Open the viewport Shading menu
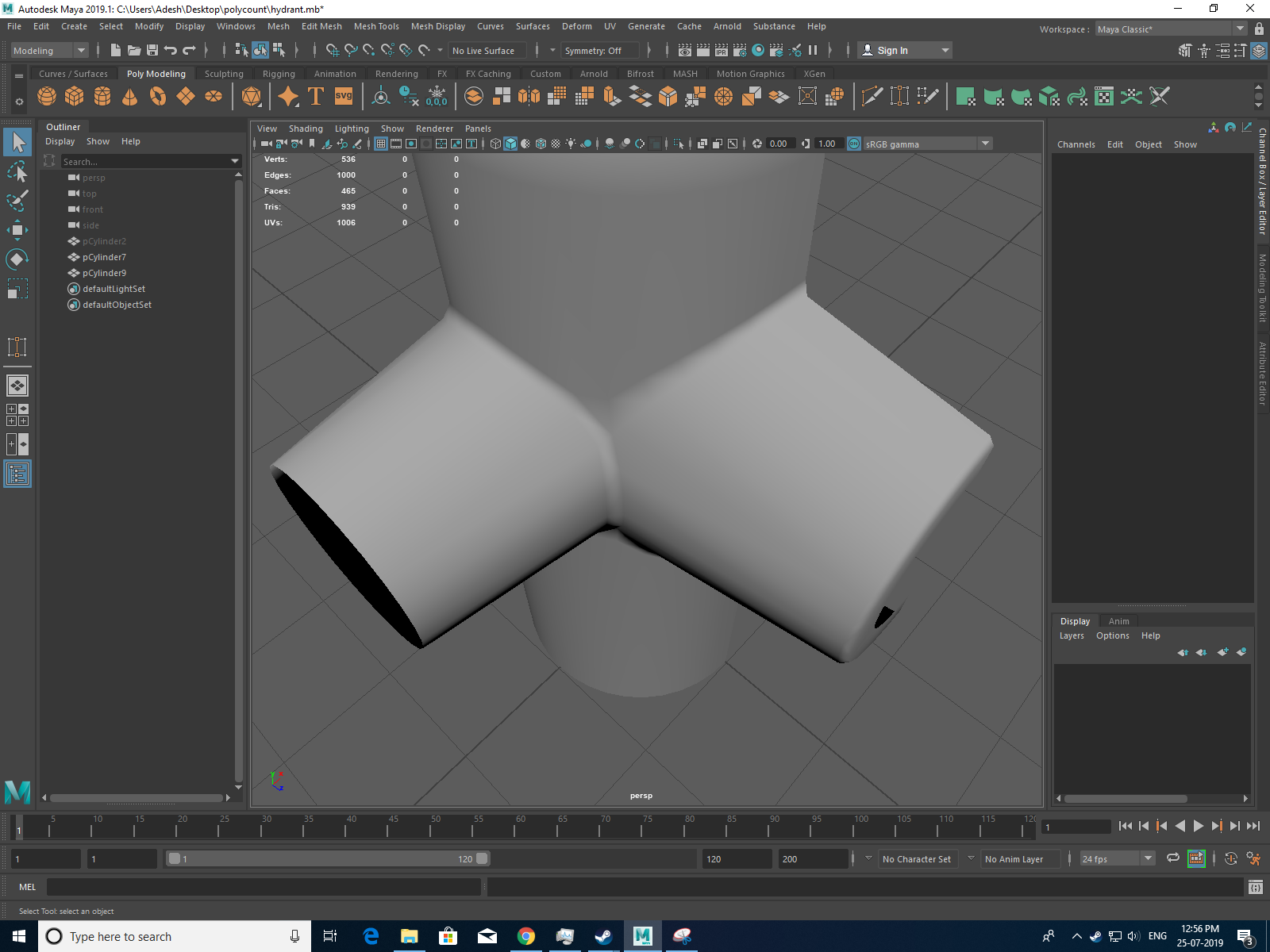This screenshot has width=1270, height=952. pyautogui.click(x=306, y=129)
